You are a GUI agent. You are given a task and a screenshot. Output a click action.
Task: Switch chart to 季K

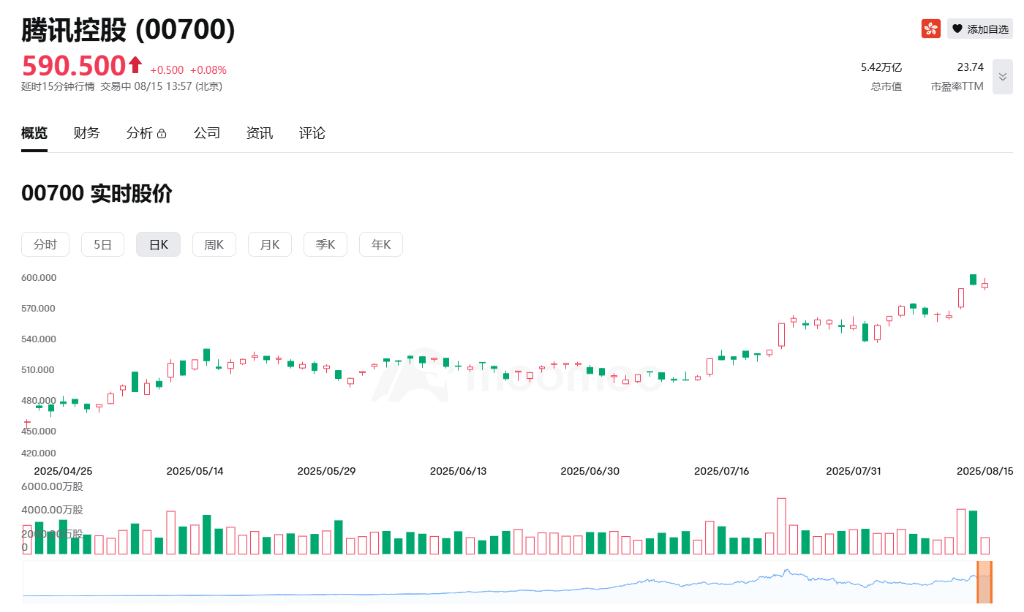click(325, 244)
